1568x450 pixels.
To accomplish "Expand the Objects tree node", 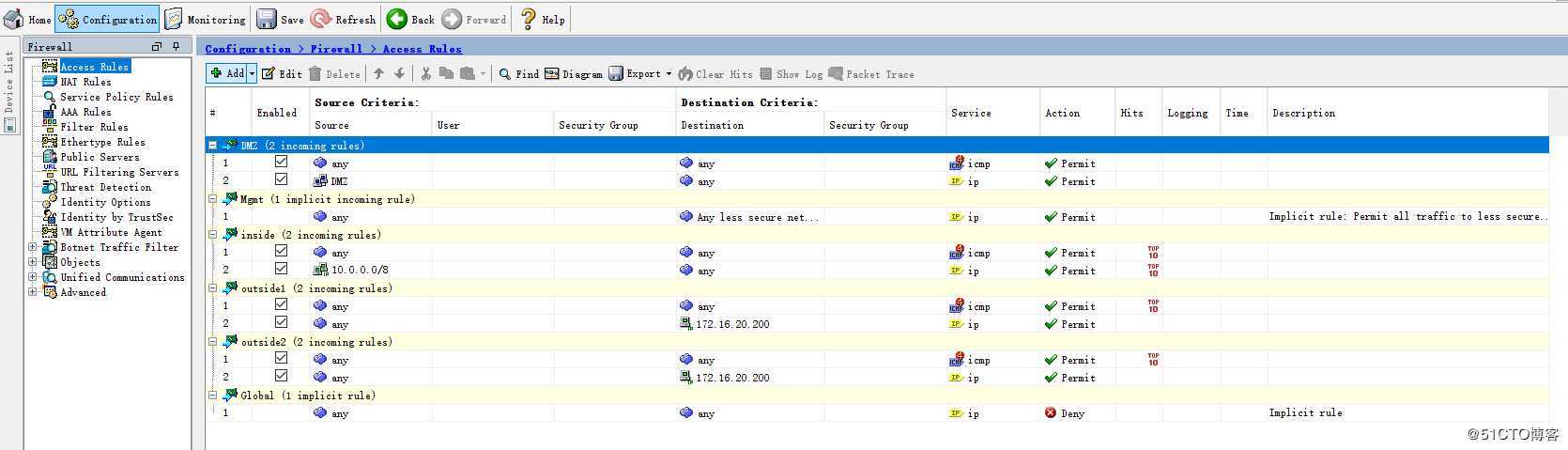I will click(33, 262).
